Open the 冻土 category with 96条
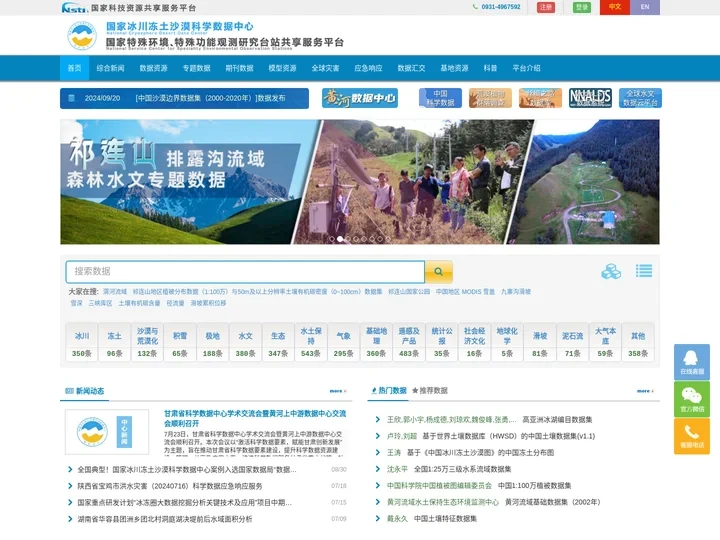 click(114, 342)
